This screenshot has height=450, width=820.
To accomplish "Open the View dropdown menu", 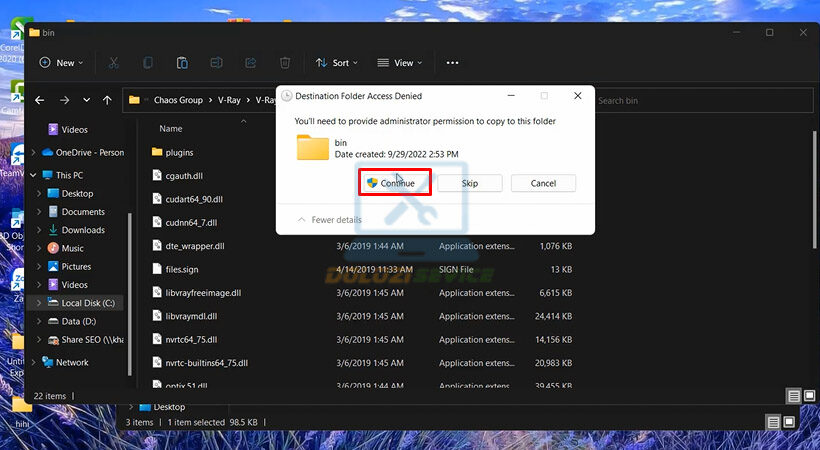I will click(x=399, y=62).
